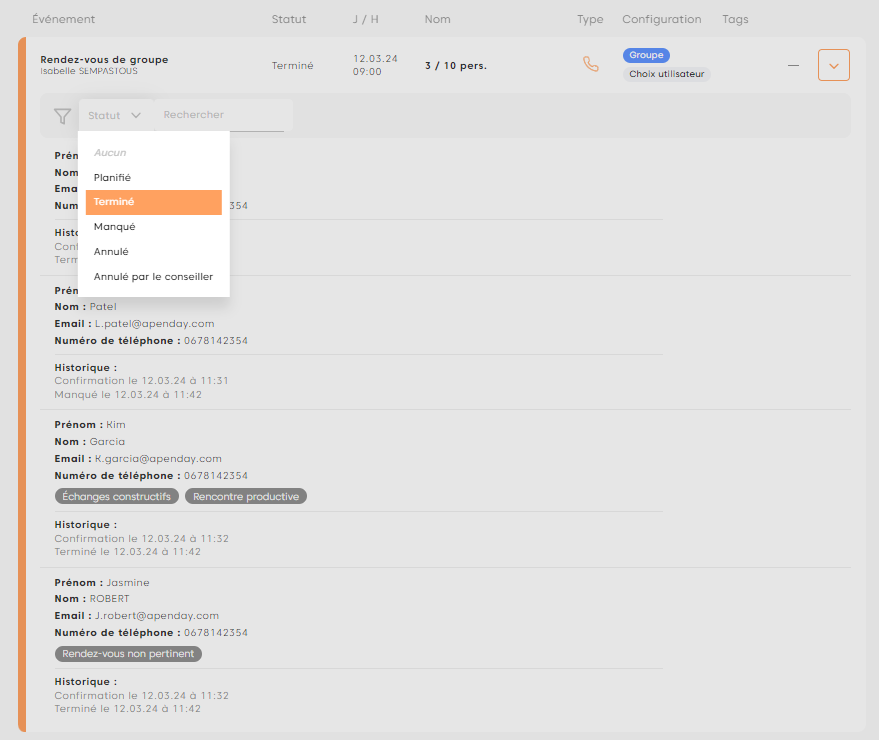Choose Annulé from the dropdown list

[x=111, y=252]
